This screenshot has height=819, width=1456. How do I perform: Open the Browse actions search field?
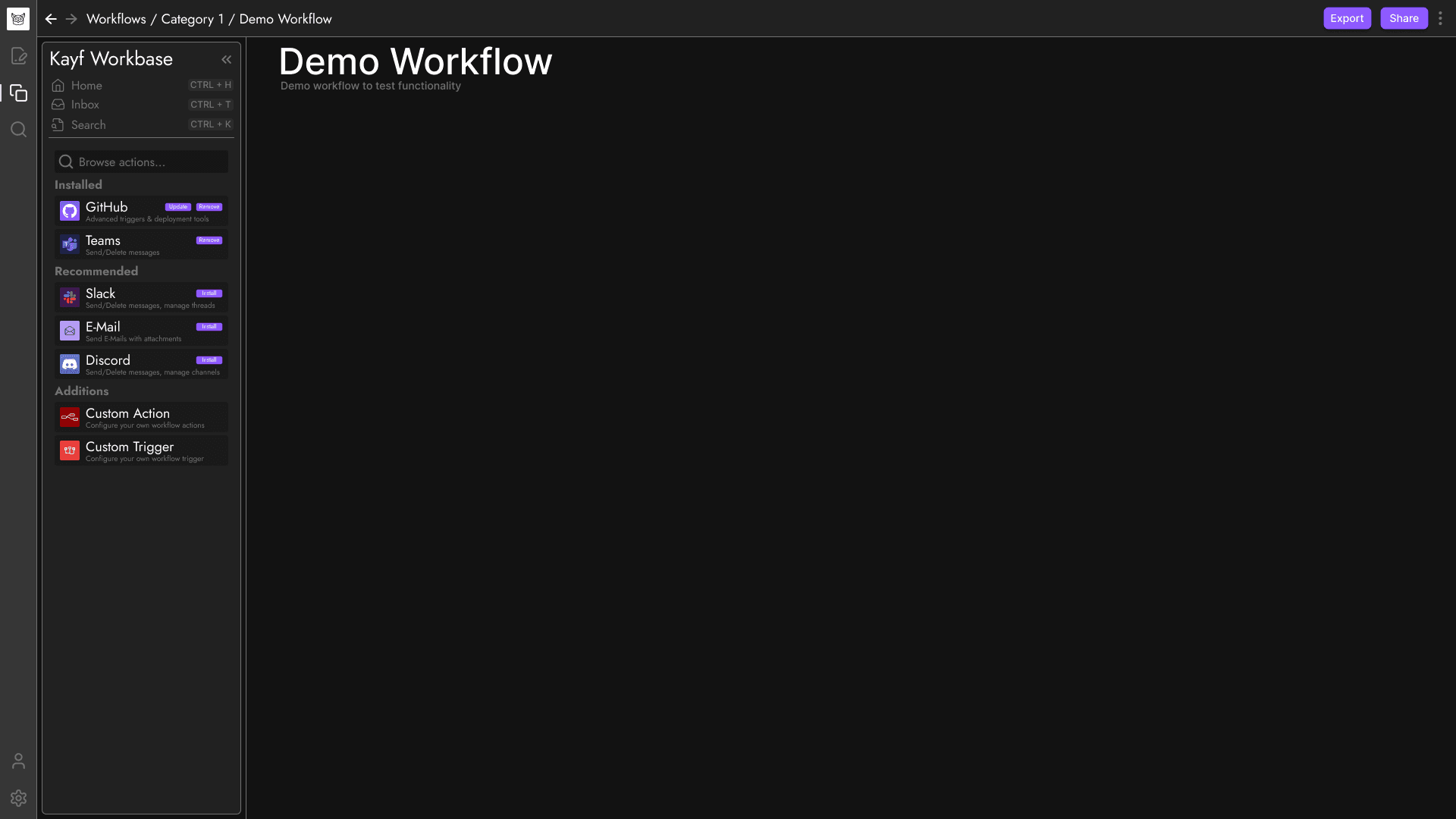(x=143, y=161)
